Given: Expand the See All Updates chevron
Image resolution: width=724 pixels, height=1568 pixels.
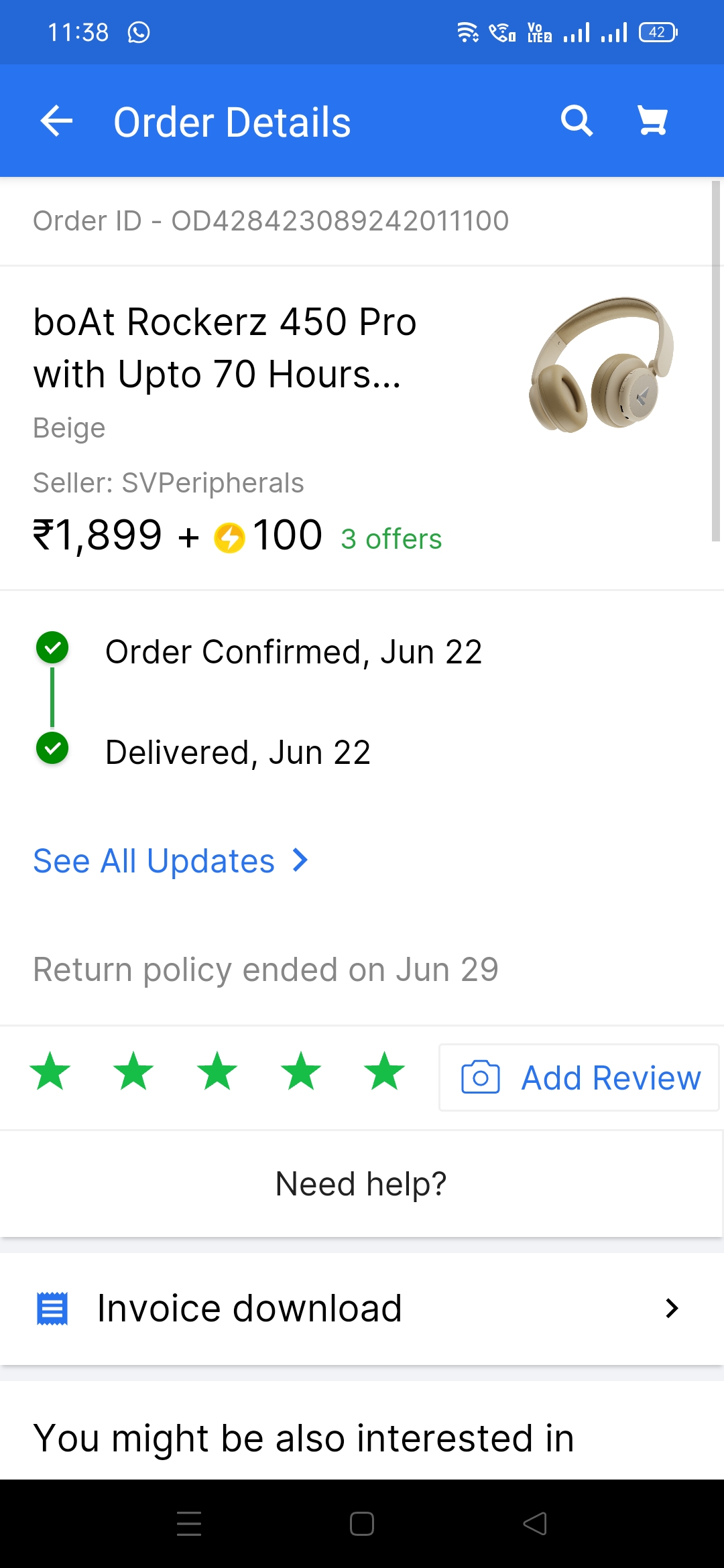Looking at the screenshot, I should [300, 860].
